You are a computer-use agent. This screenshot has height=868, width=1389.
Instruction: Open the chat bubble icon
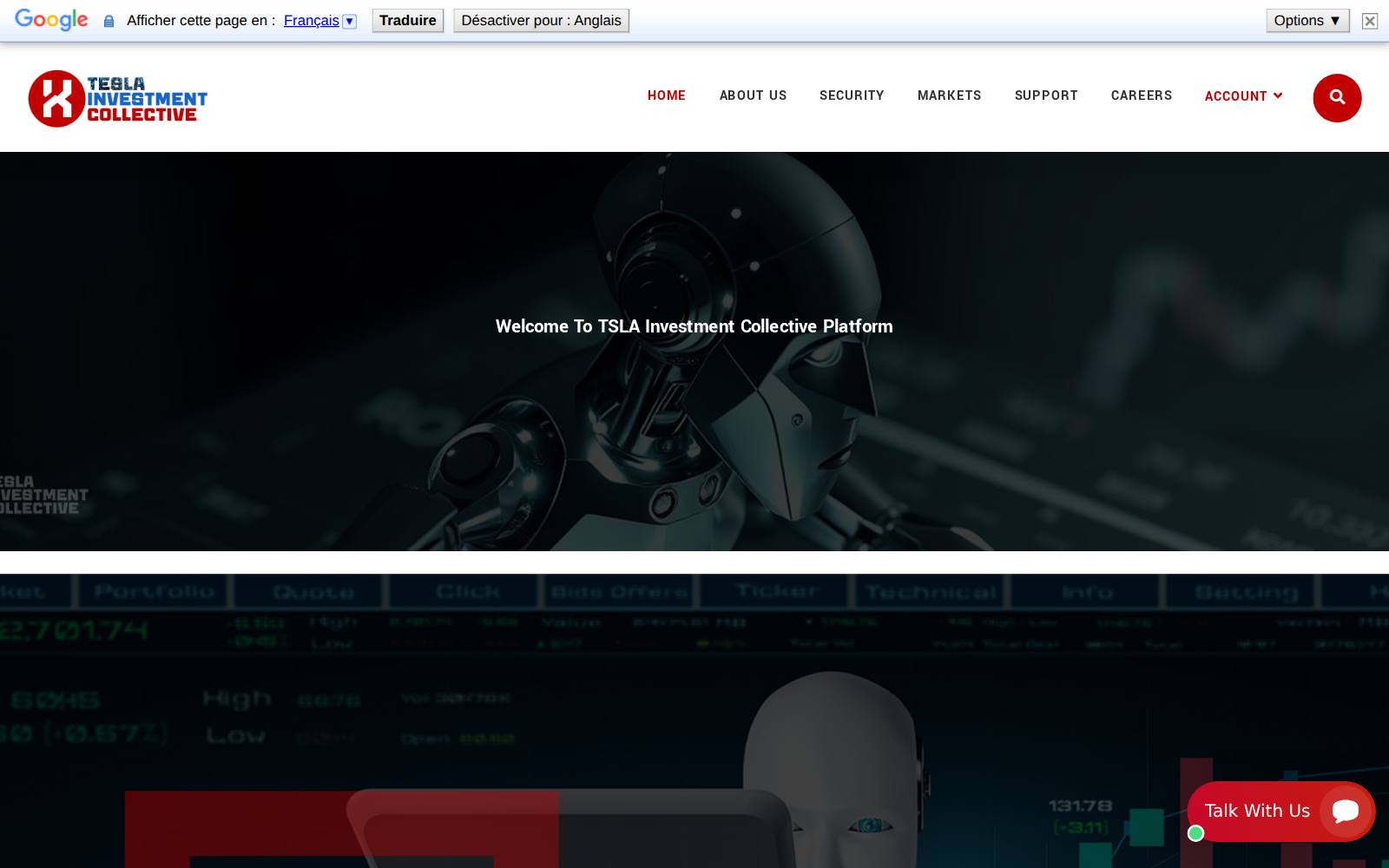(1346, 812)
